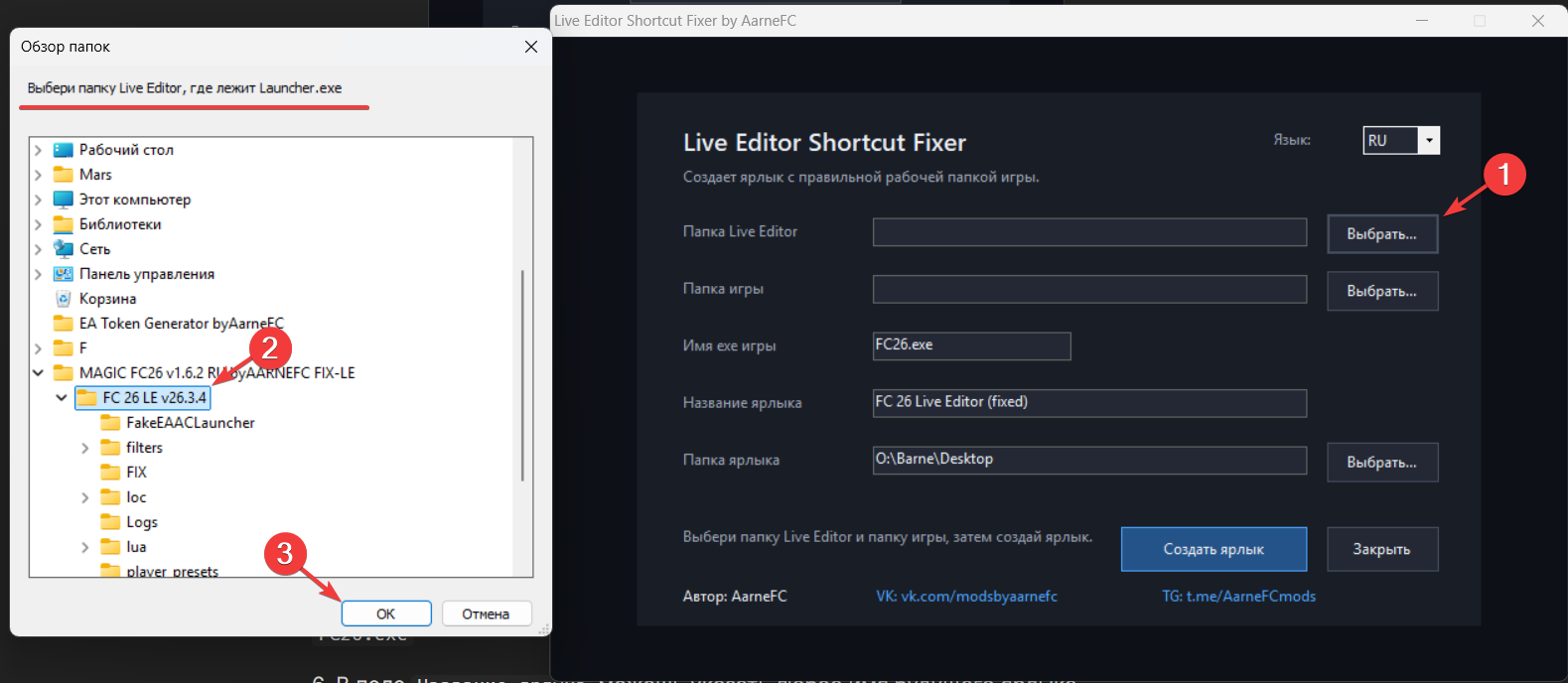Click the filters folder icon
The image size is (1568, 683).
110,448
